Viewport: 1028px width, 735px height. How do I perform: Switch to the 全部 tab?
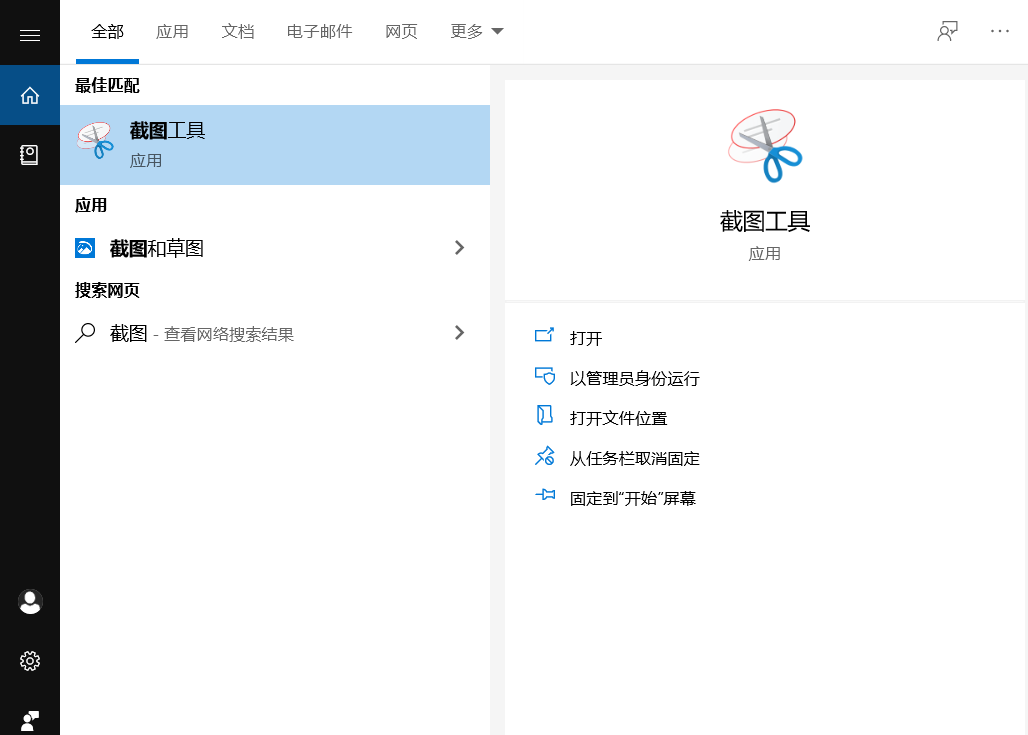108,31
